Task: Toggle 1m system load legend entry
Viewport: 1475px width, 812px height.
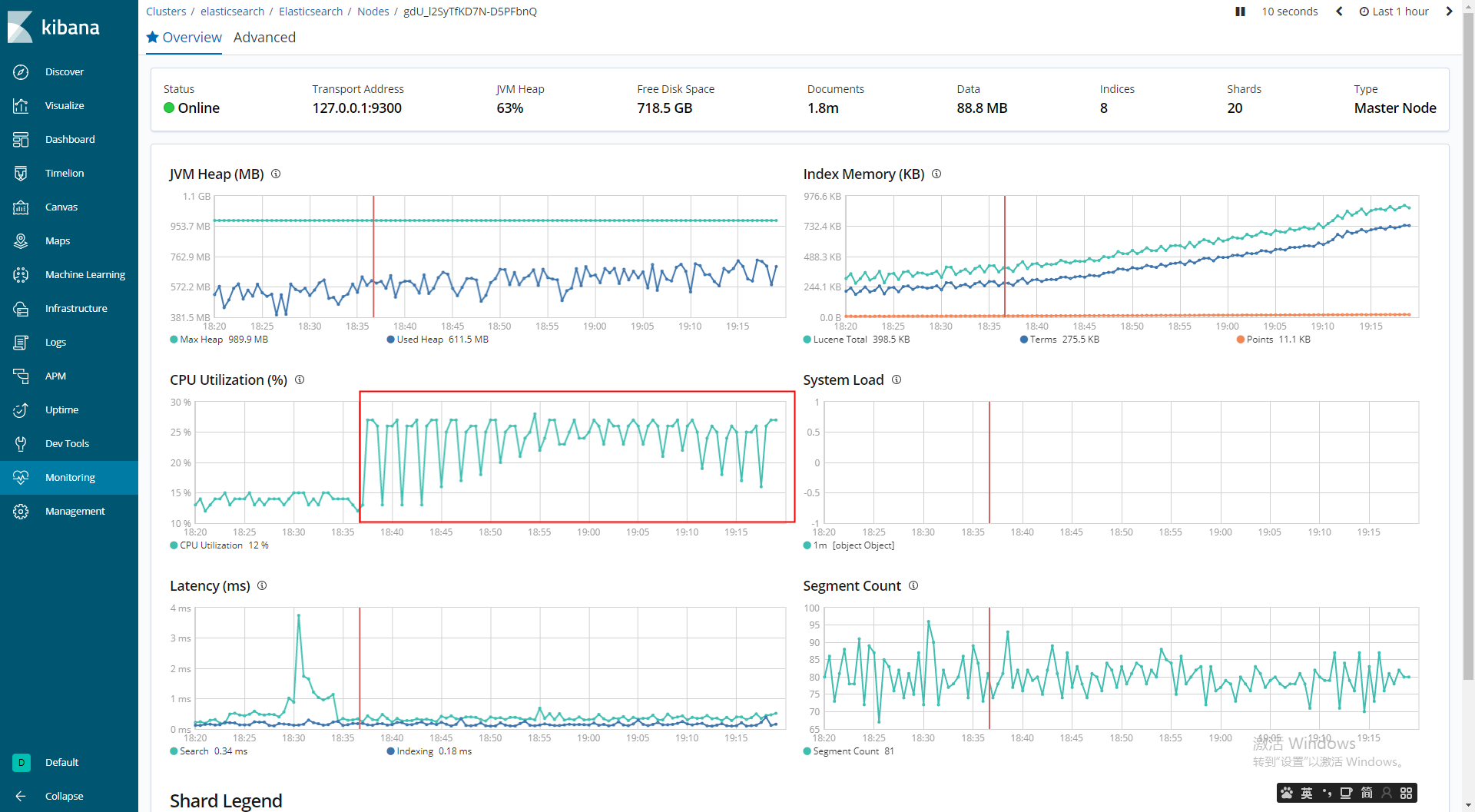Action: click(x=849, y=545)
